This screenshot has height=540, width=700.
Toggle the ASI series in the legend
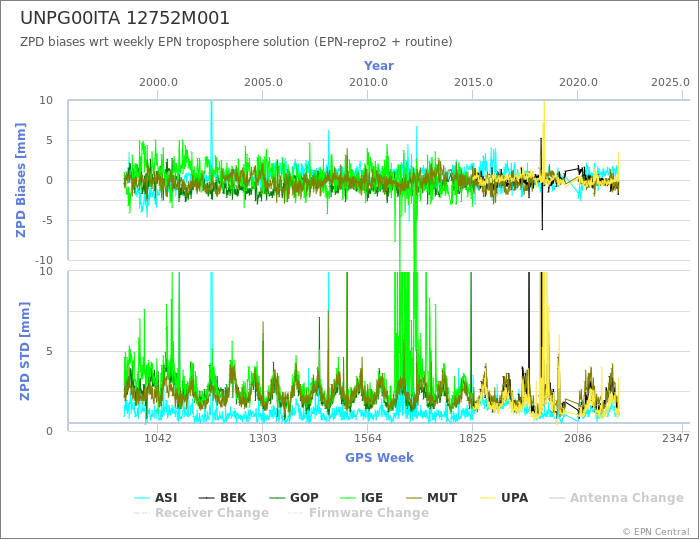click(x=156, y=498)
